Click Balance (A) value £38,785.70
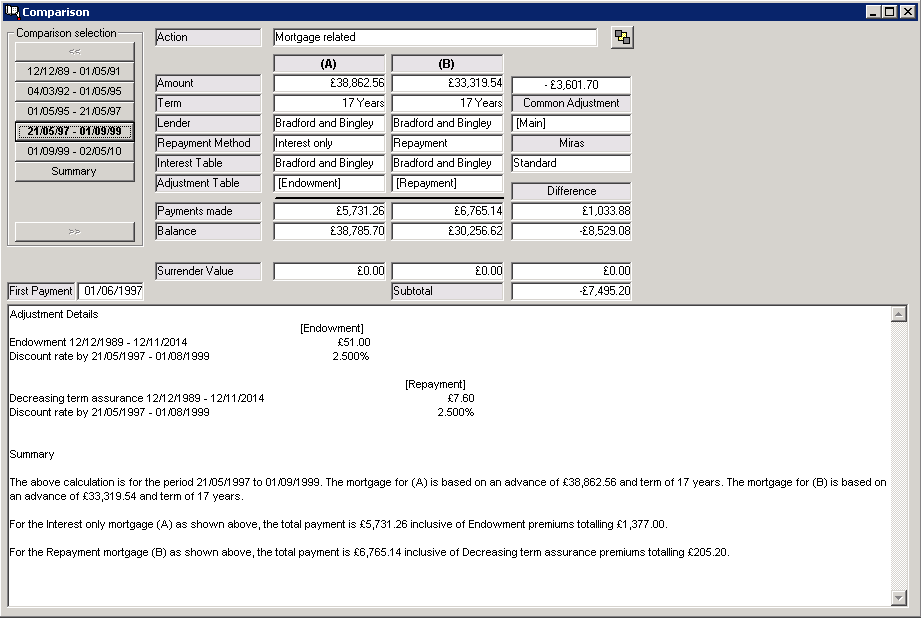 (x=329, y=231)
